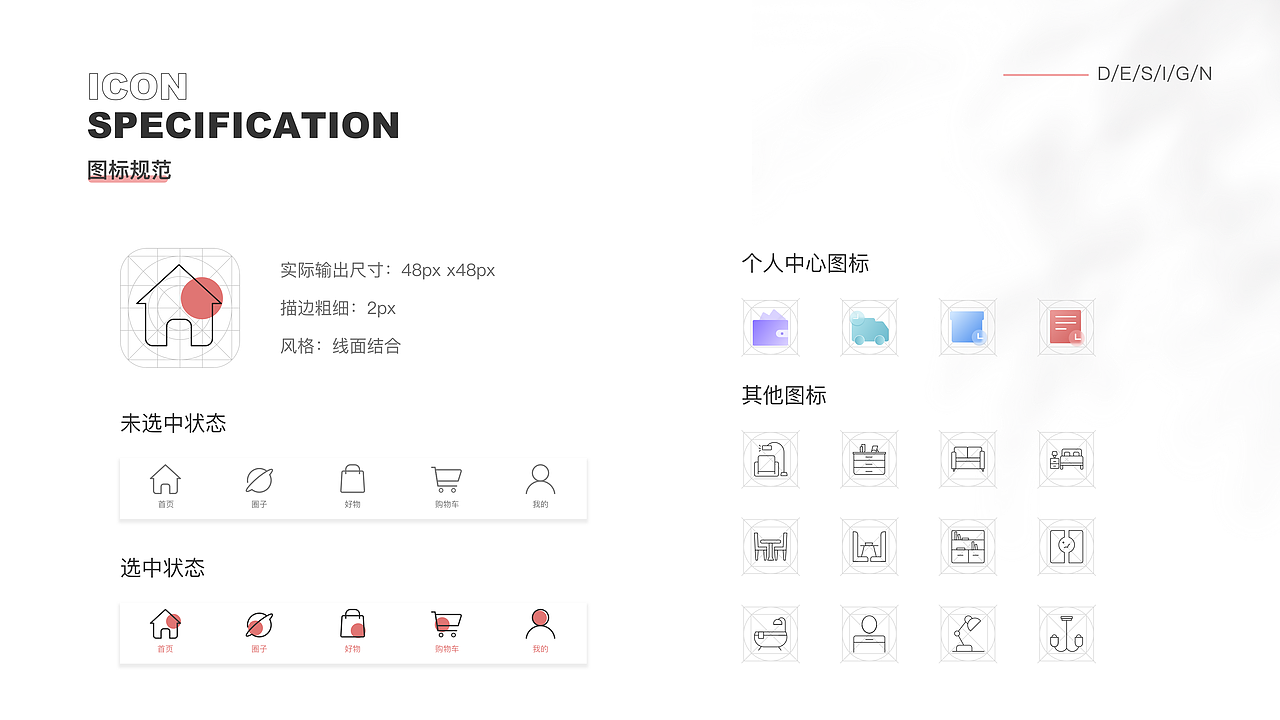Click the 未选中状态 section title

click(x=173, y=423)
